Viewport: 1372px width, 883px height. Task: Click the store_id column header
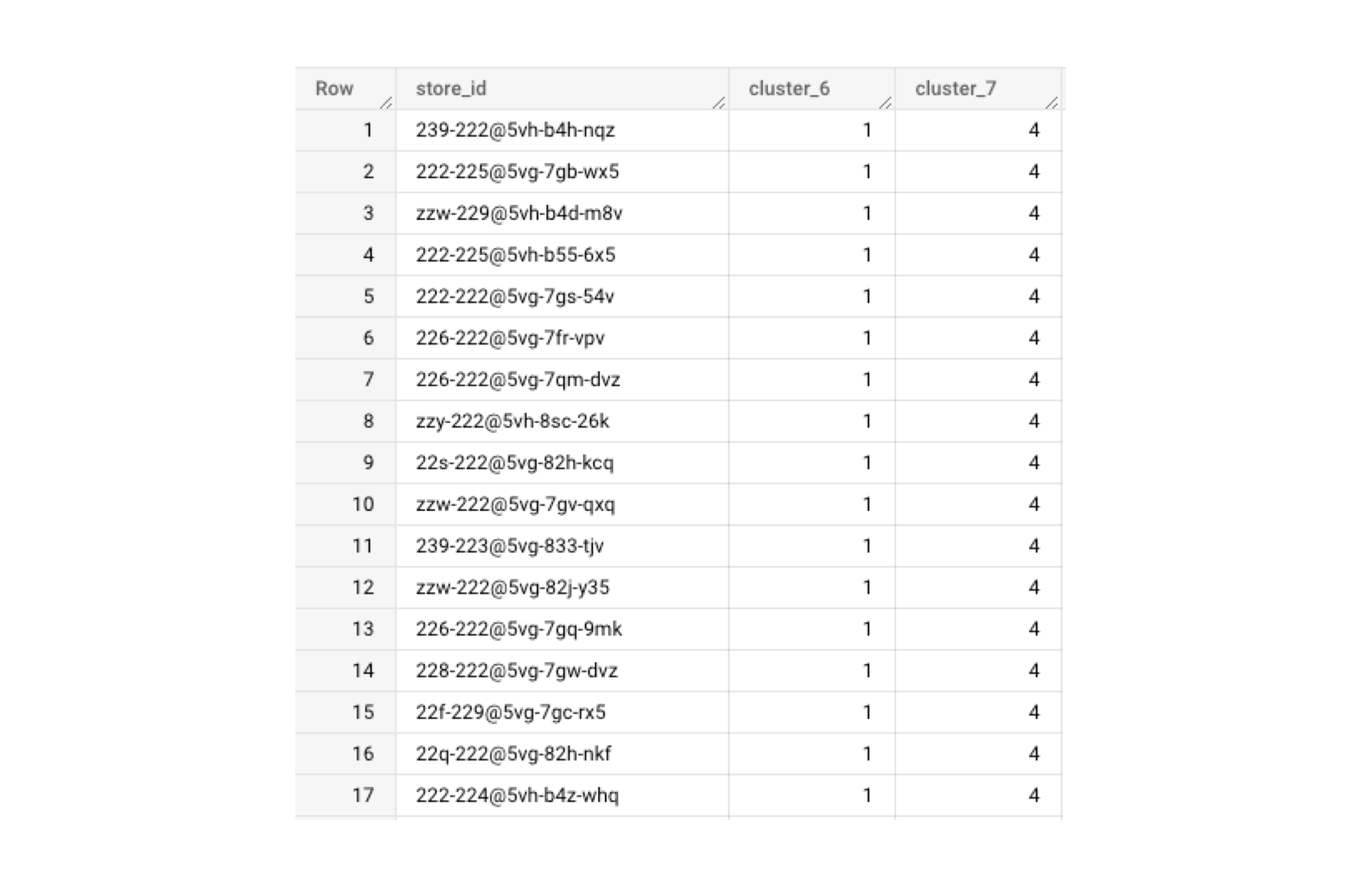tap(452, 89)
